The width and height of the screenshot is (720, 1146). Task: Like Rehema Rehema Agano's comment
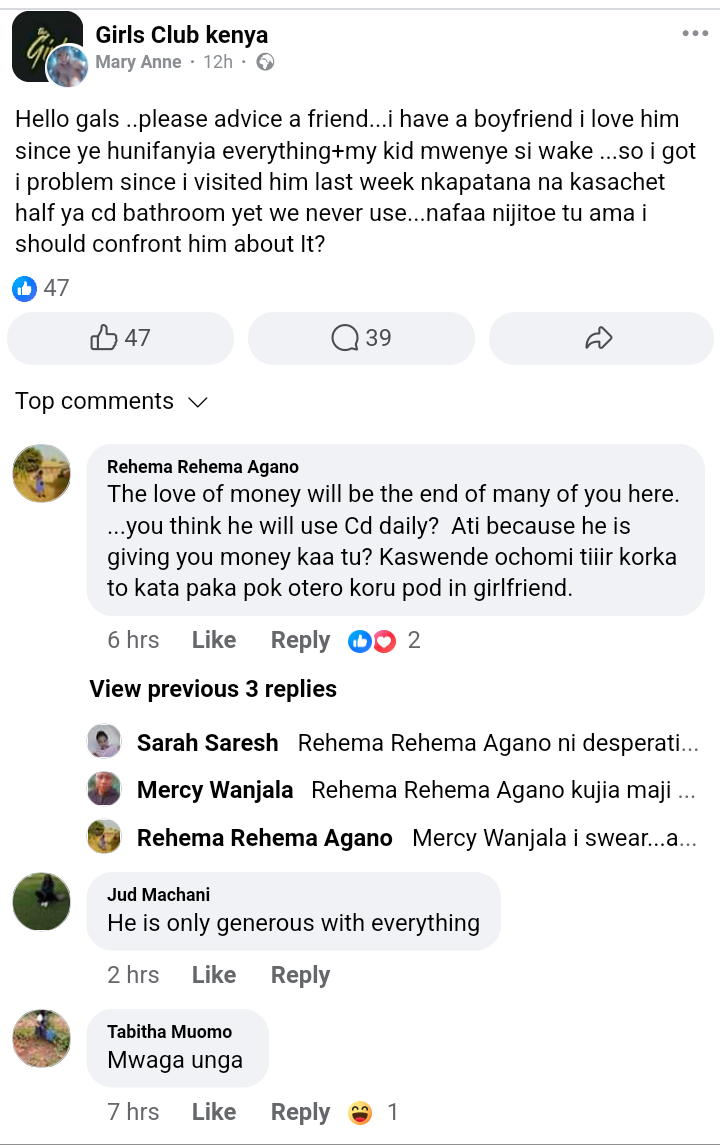pyautogui.click(x=213, y=640)
